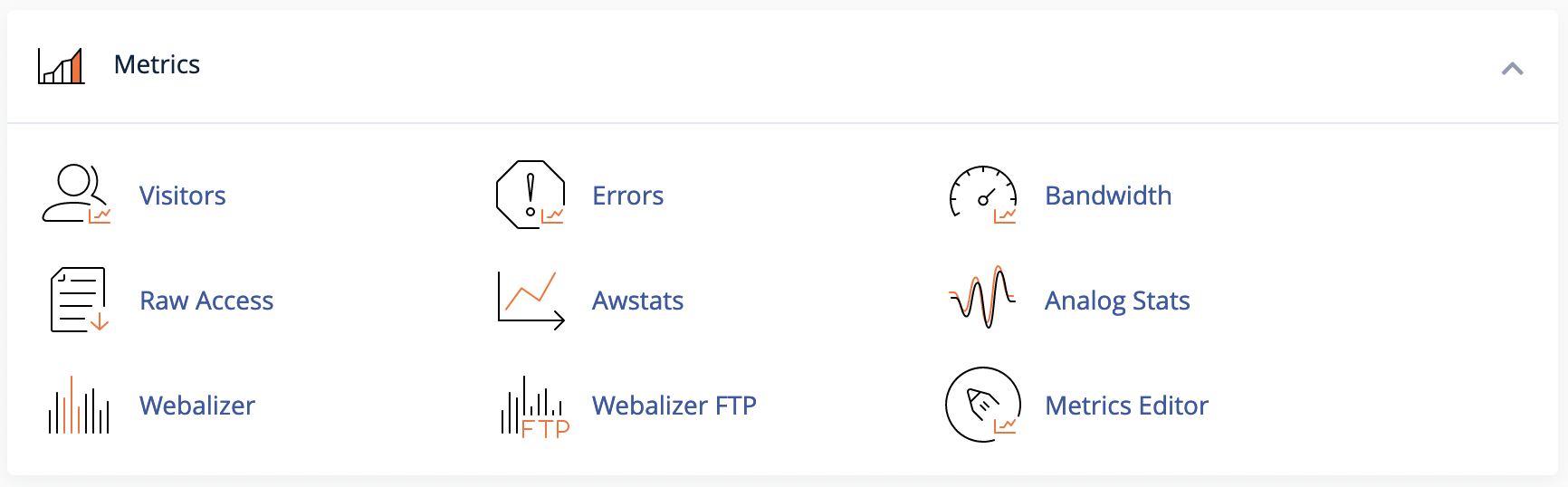Open the Bandwidth text link
1568x487 pixels.
click(x=1108, y=196)
